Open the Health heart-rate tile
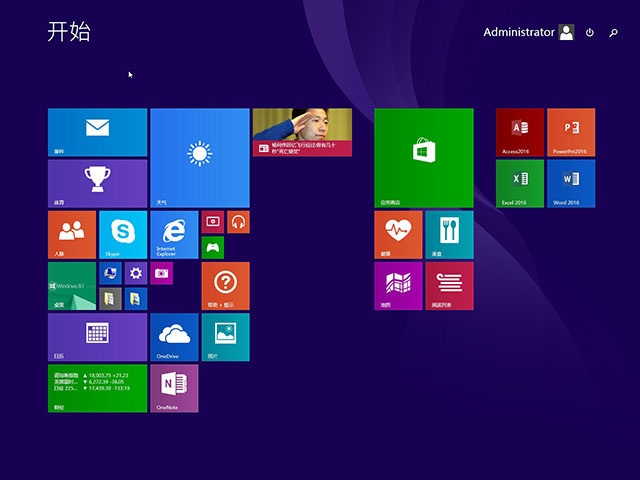This screenshot has height=480, width=640. tap(398, 235)
